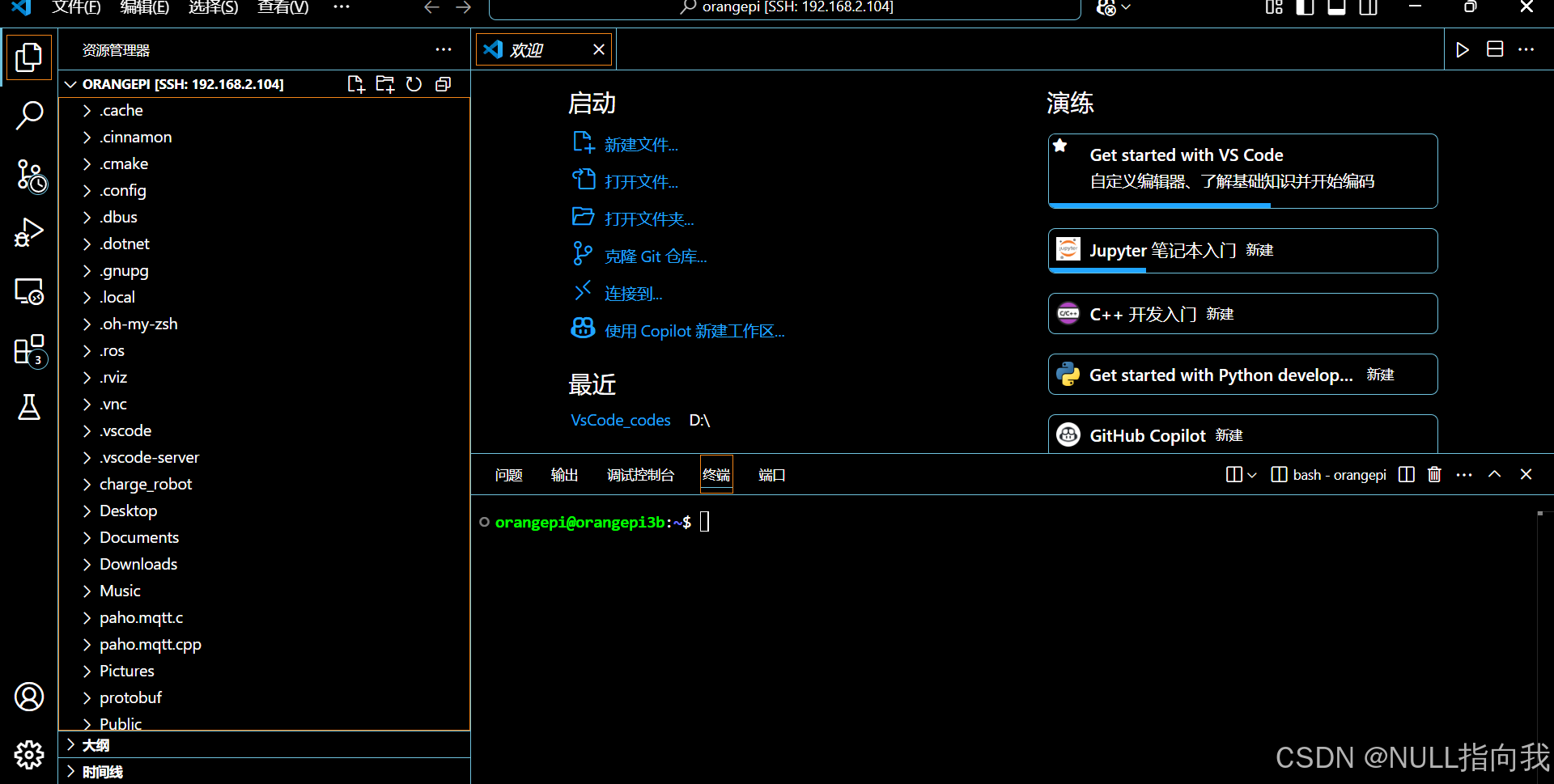
Task: Open explorer panel more actions menu
Action: 444,49
